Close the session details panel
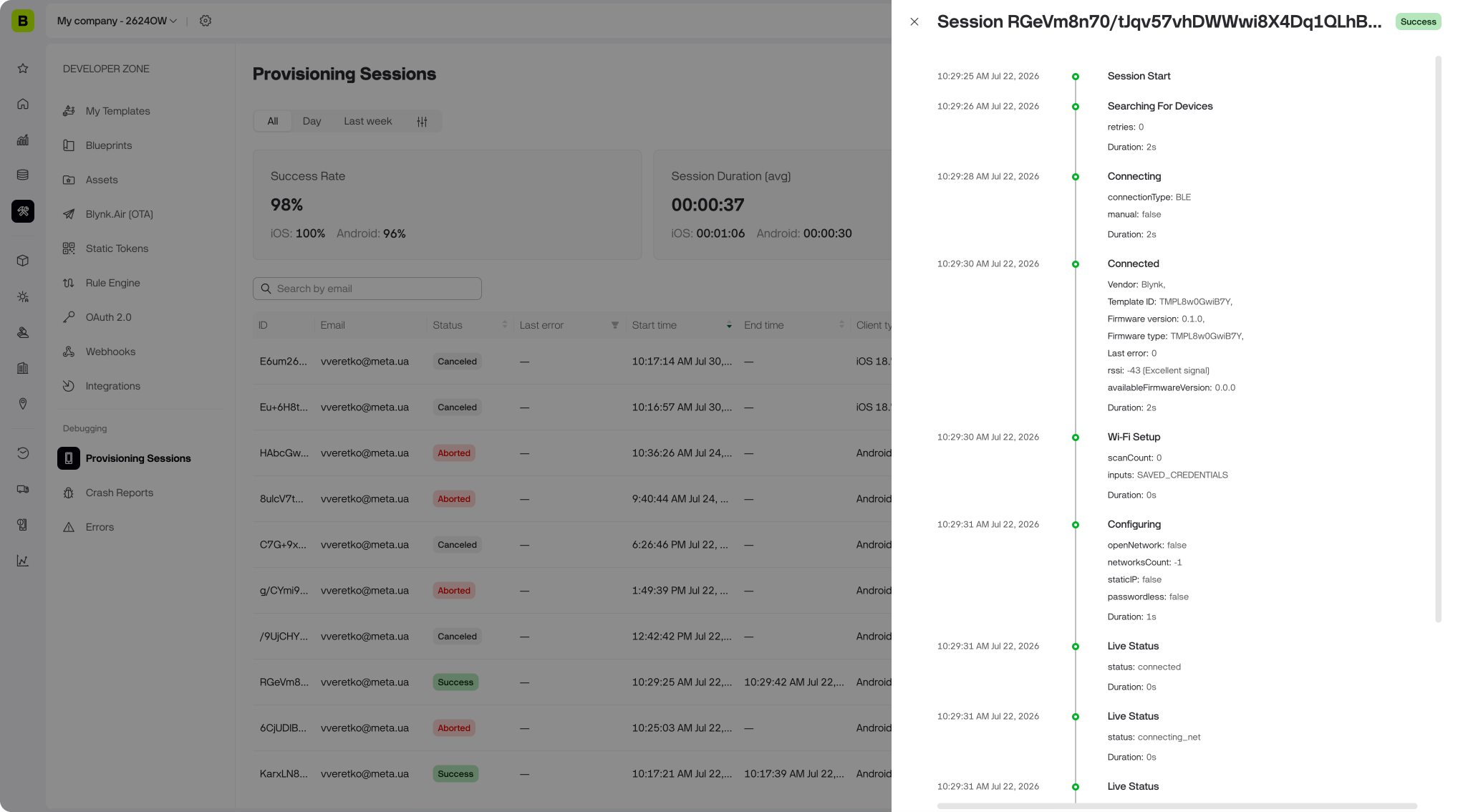Screen dimensions: 1463x812 tap(914, 21)
